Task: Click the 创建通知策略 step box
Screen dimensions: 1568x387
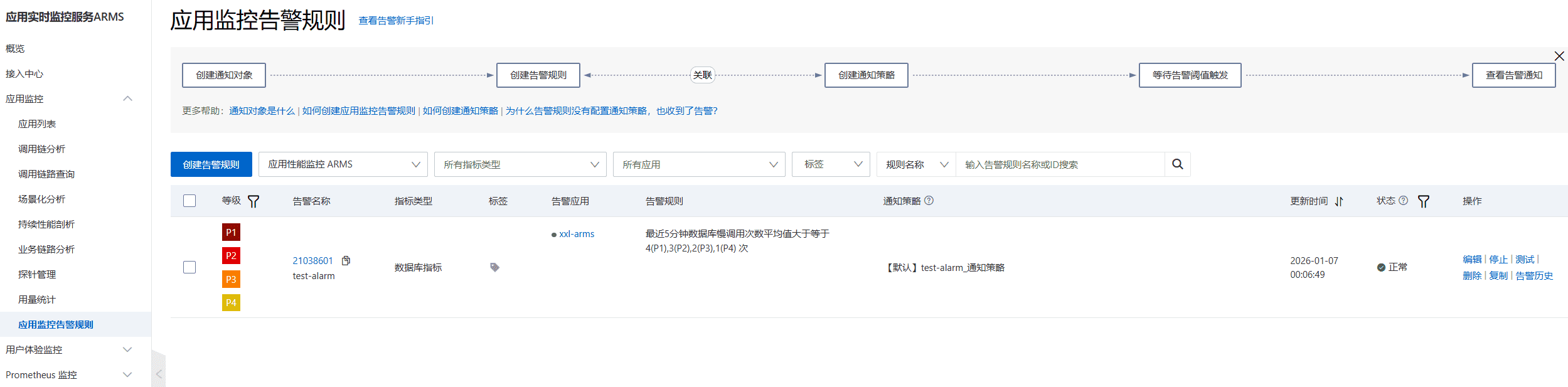Action: [x=867, y=75]
